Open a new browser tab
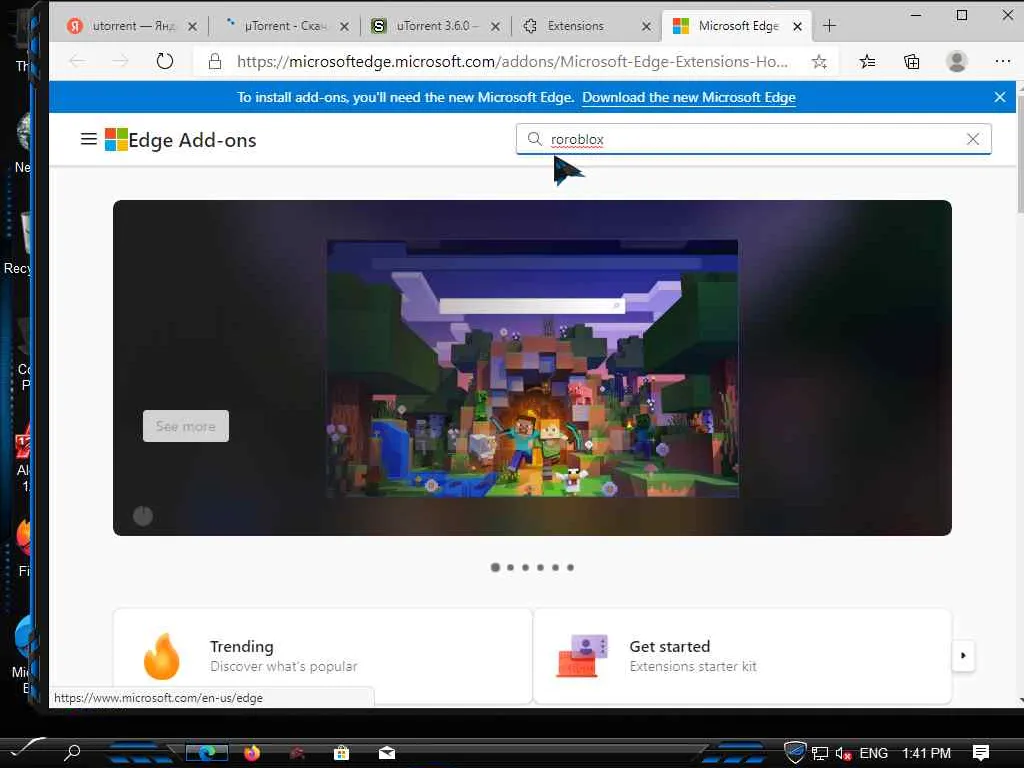This screenshot has height=768, width=1024. tap(829, 25)
